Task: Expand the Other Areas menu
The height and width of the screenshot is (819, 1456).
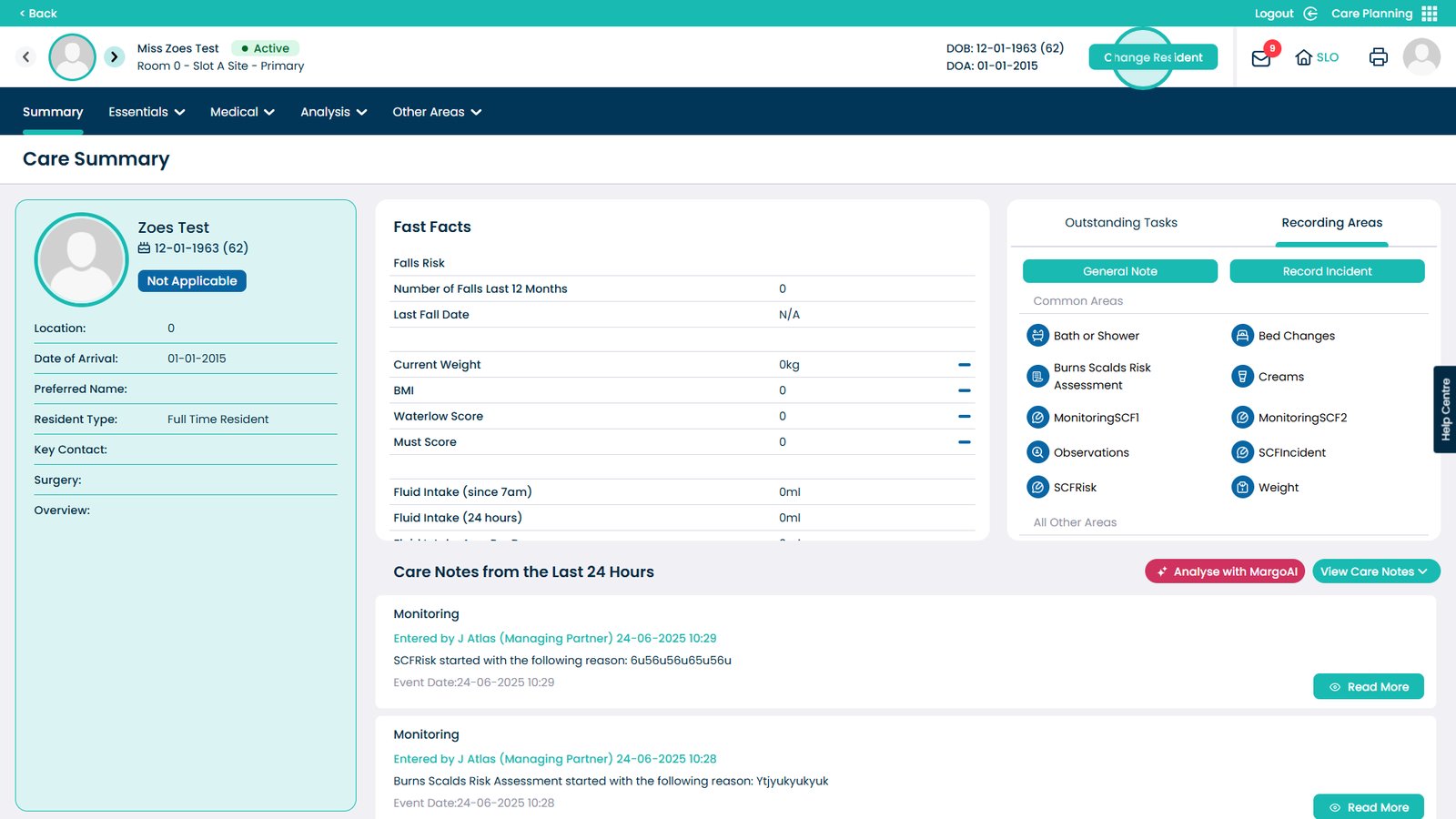Action: (437, 112)
